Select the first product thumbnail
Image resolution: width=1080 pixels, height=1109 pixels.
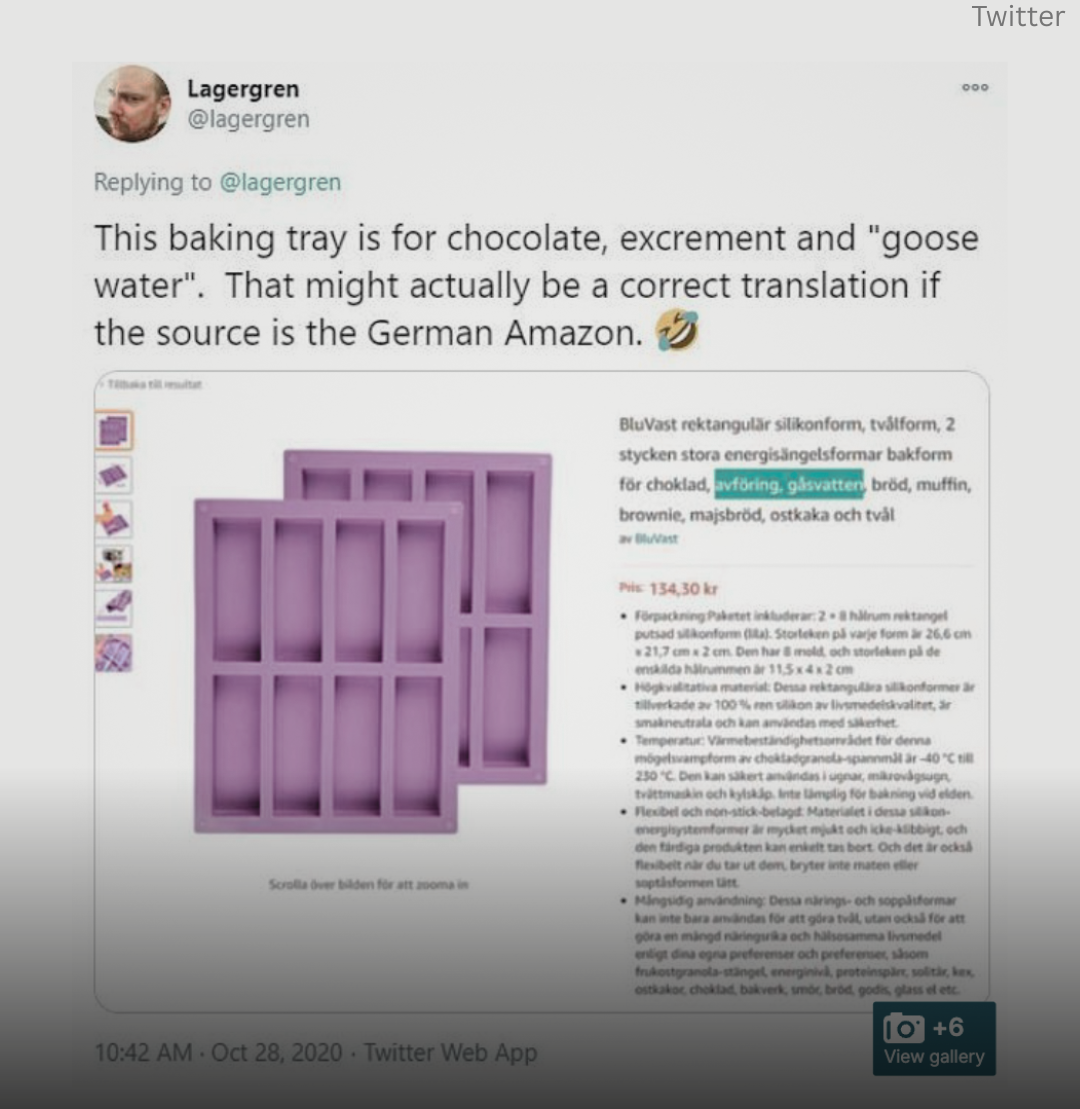coord(114,430)
